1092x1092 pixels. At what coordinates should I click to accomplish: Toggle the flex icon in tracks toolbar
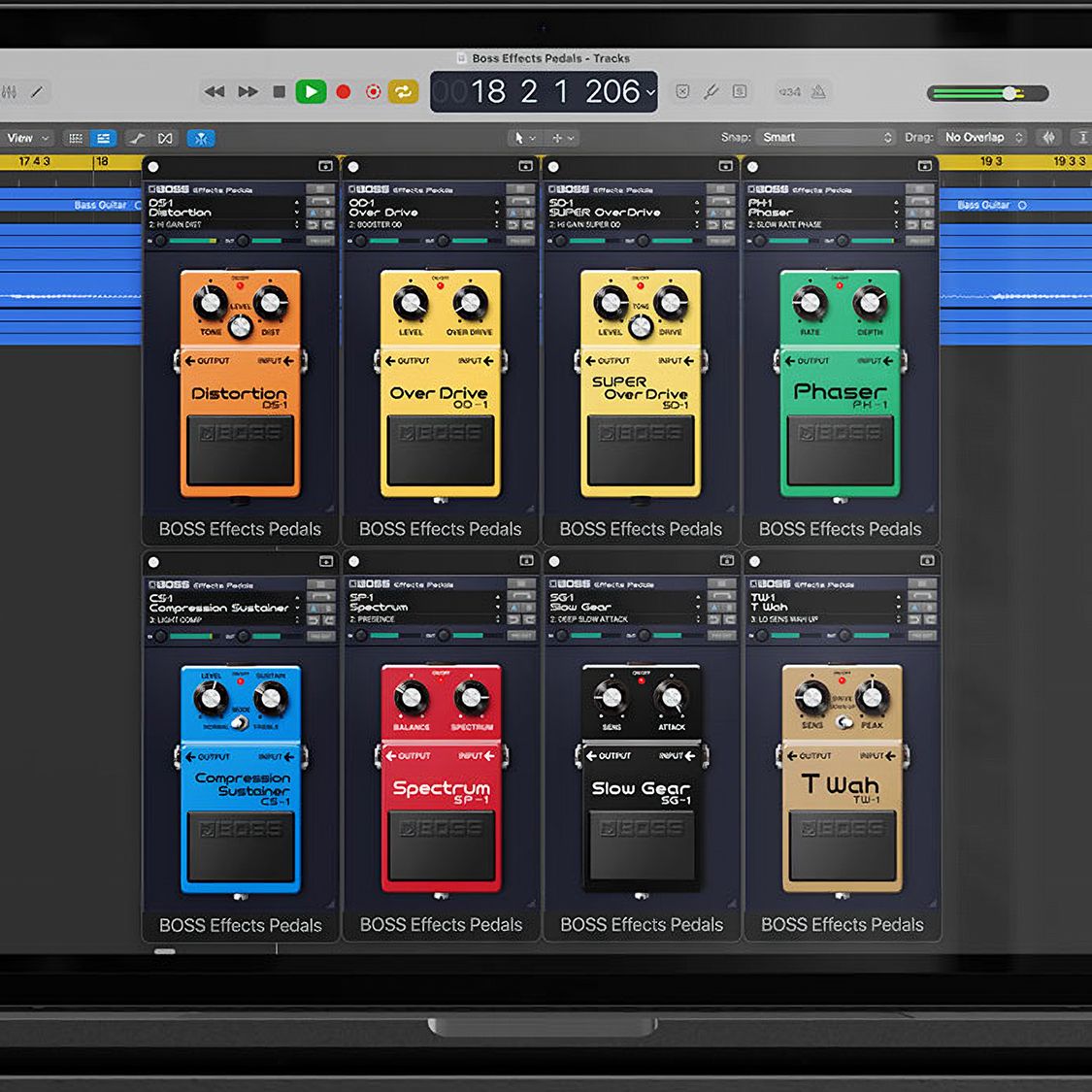pyautogui.click(x=165, y=138)
